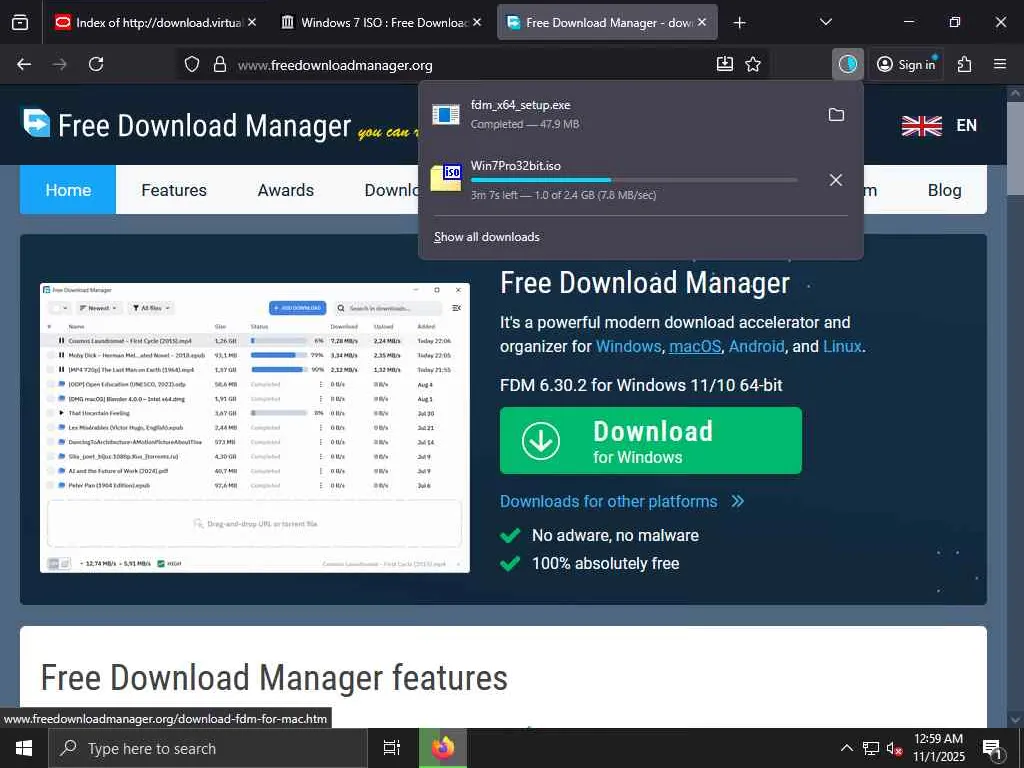Click Show all downloads
Image resolution: width=1024 pixels, height=768 pixels.
point(487,237)
